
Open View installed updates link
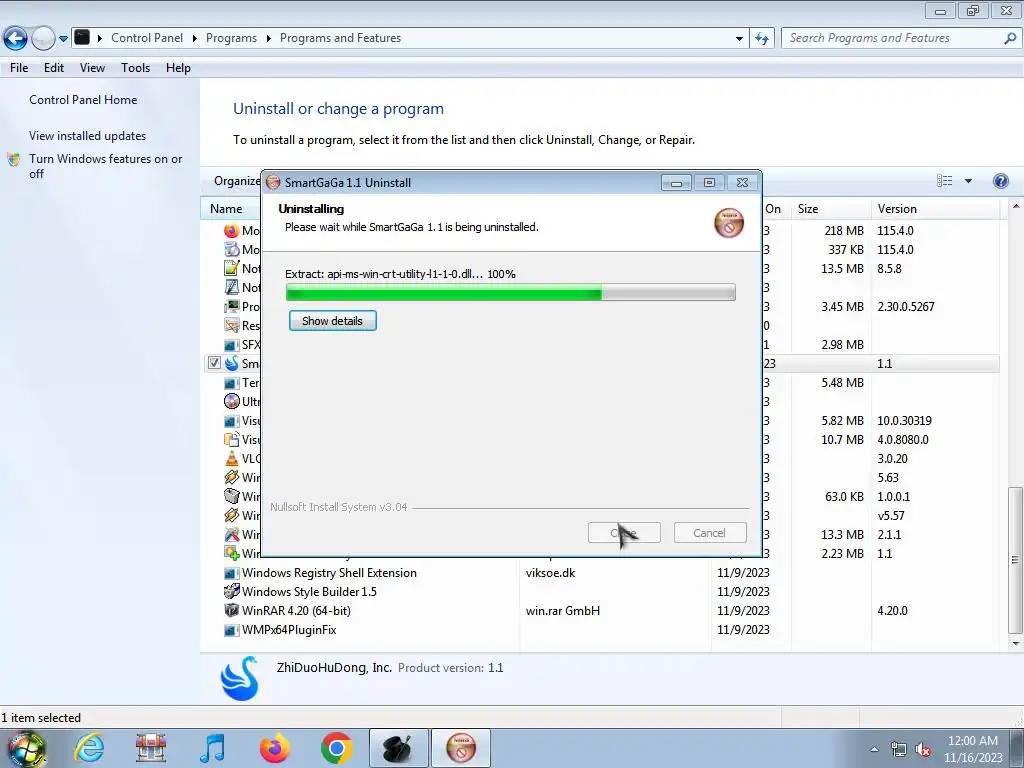pyautogui.click(x=88, y=136)
